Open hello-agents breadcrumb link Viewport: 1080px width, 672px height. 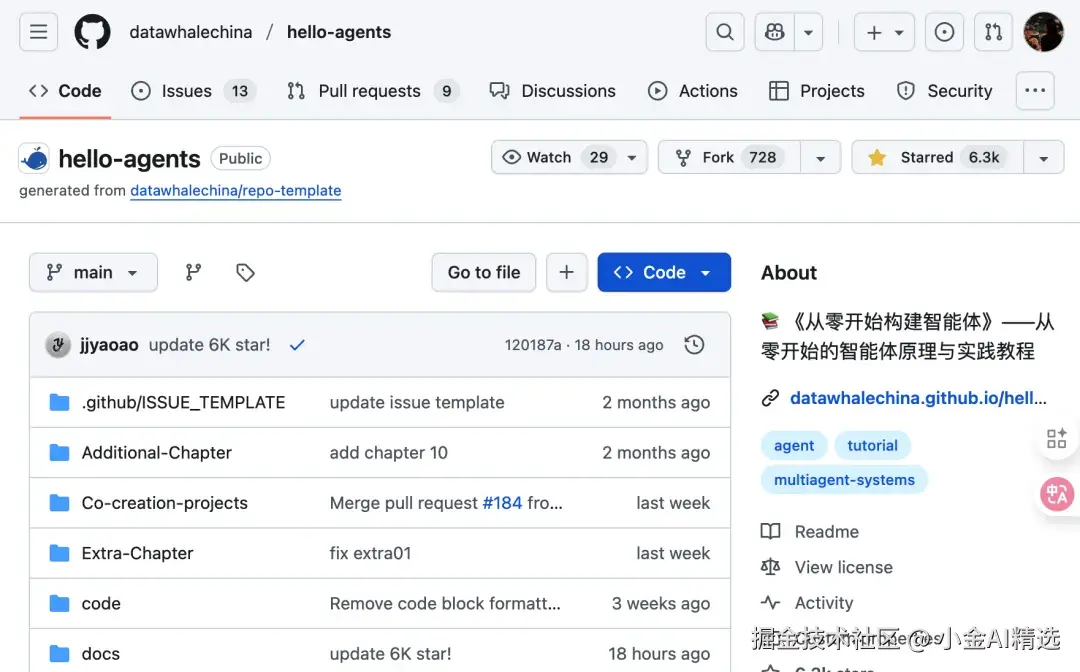click(x=339, y=32)
